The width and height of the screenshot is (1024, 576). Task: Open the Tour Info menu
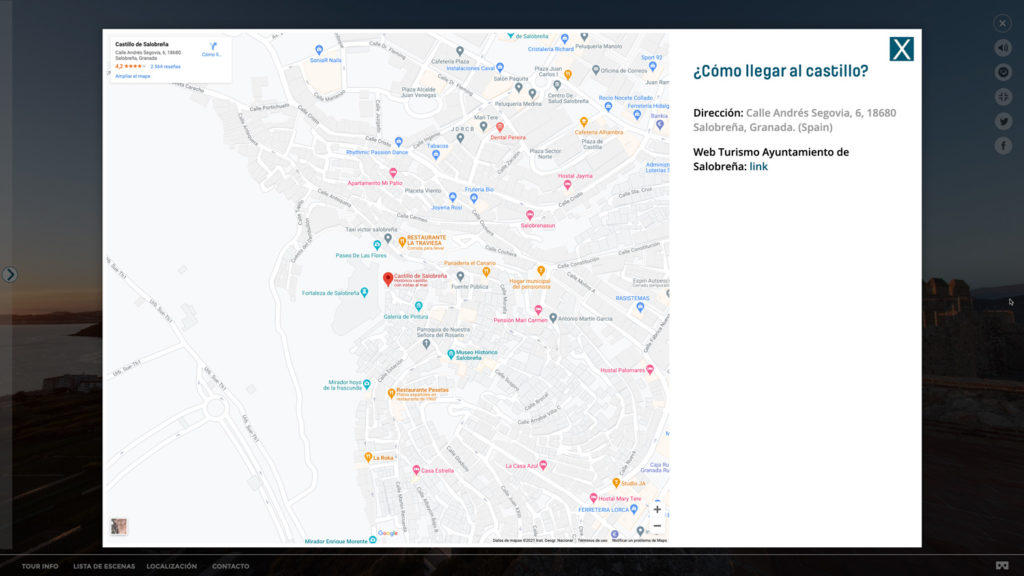(40, 566)
